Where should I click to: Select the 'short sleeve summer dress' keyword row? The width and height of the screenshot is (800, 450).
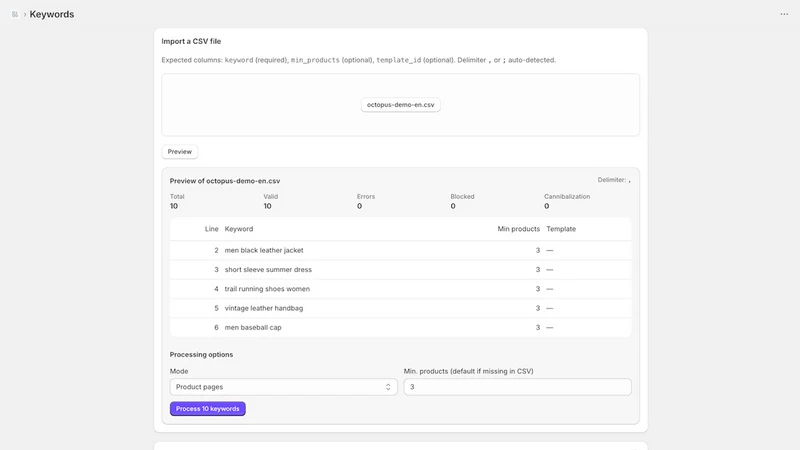[x=401, y=270]
